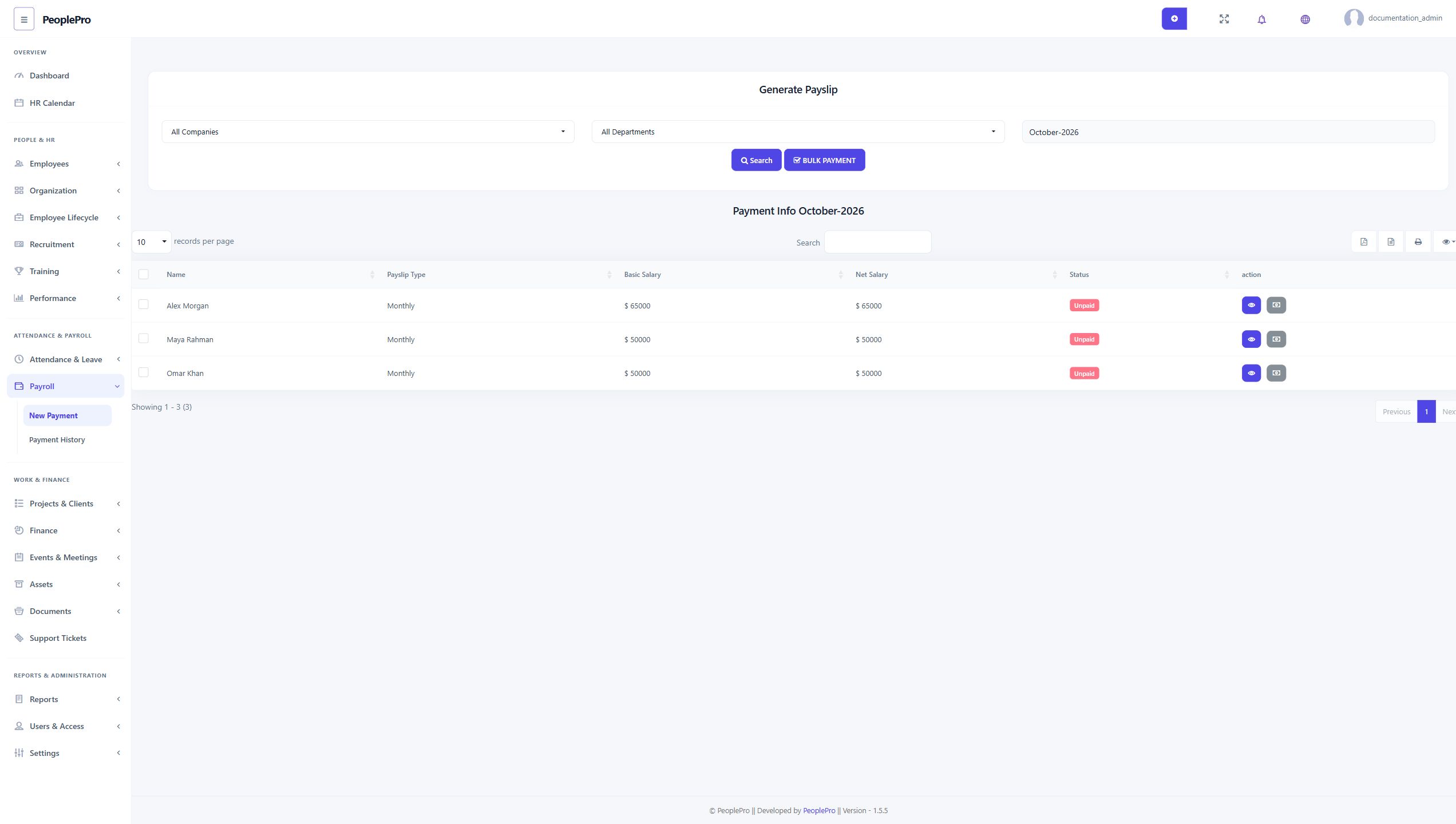Open the language globe icon
This screenshot has height=824, width=1456.
[1305, 19]
